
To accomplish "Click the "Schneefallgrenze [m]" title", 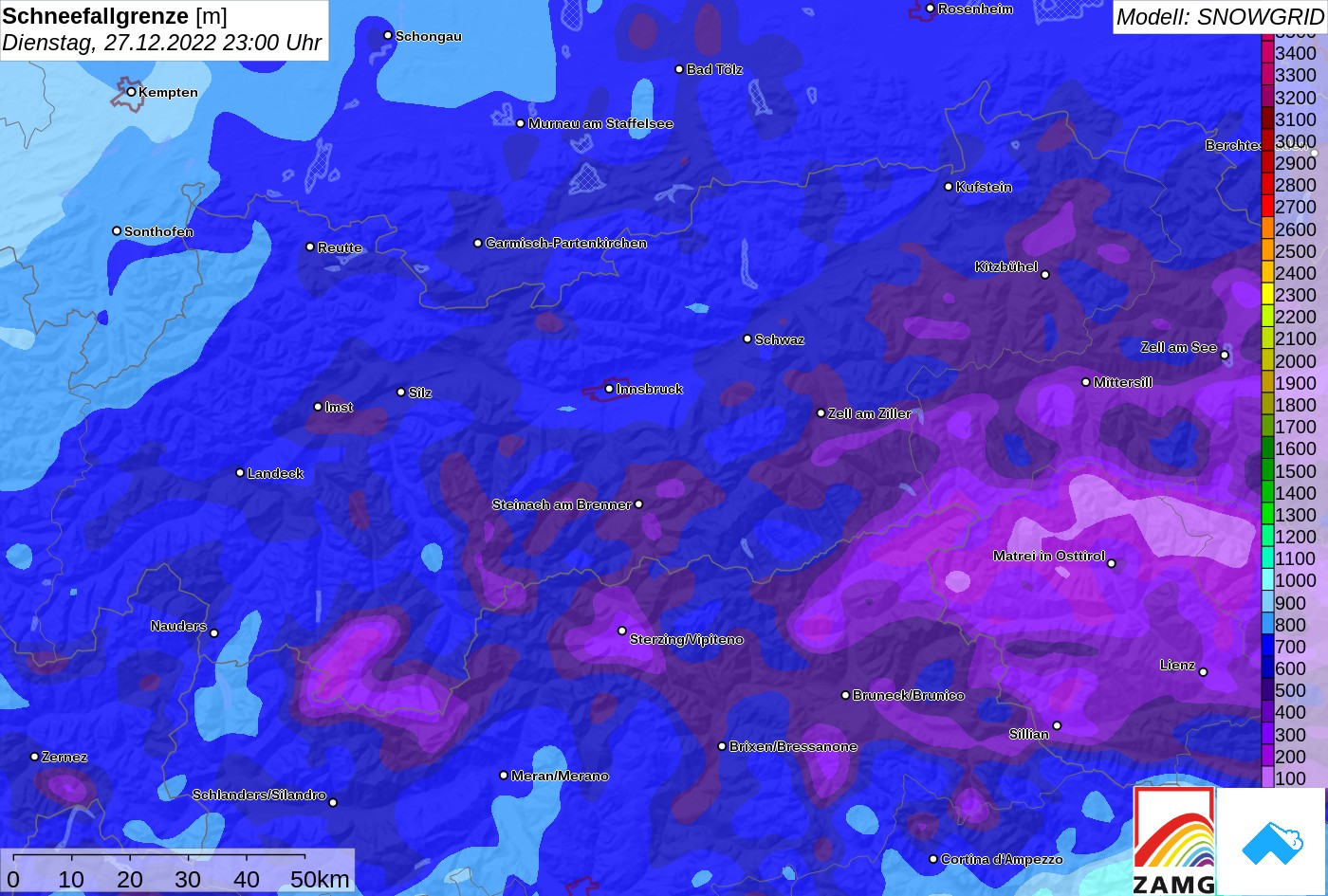I will click(115, 16).
